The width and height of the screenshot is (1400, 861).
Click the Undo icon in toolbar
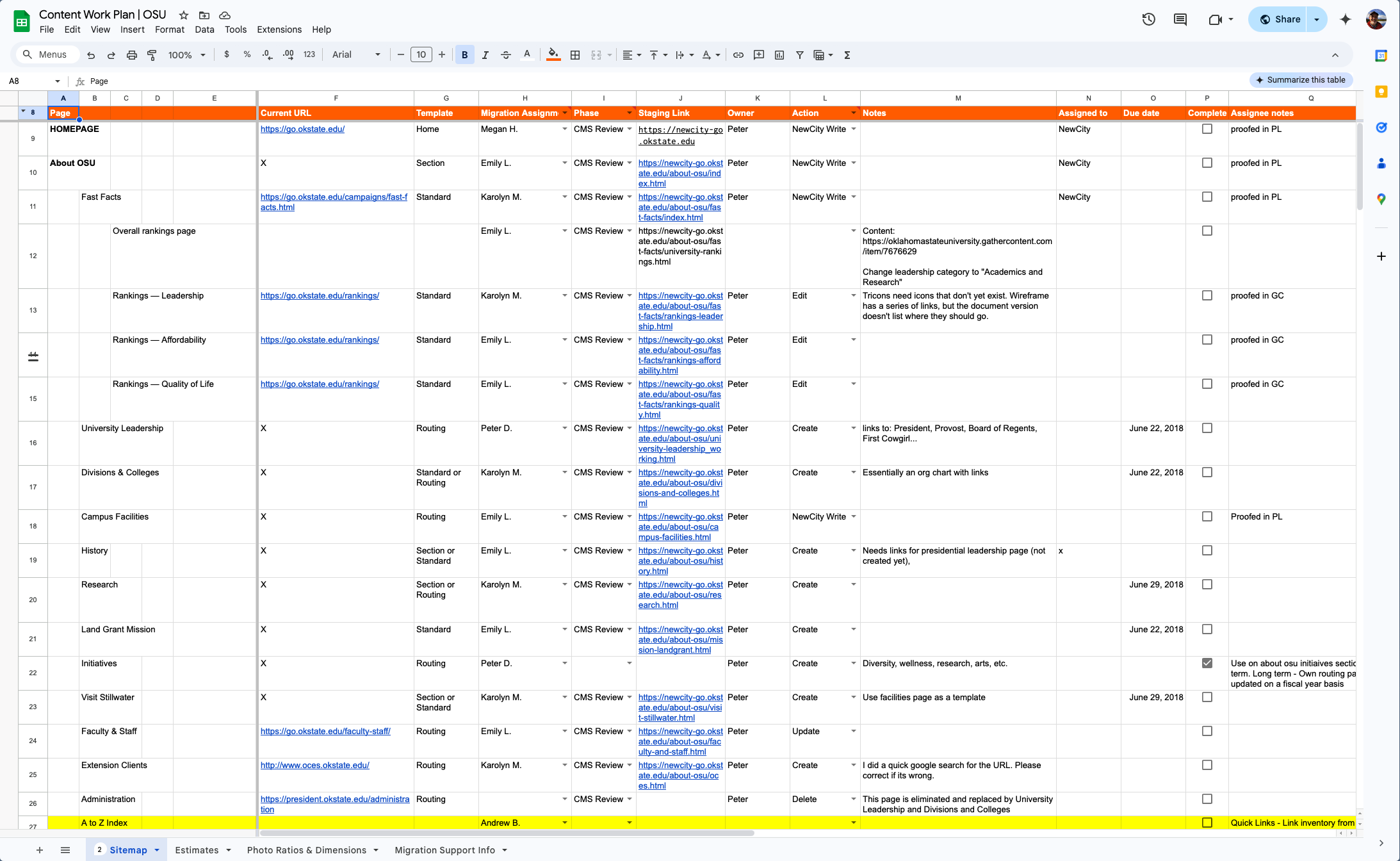pos(91,55)
